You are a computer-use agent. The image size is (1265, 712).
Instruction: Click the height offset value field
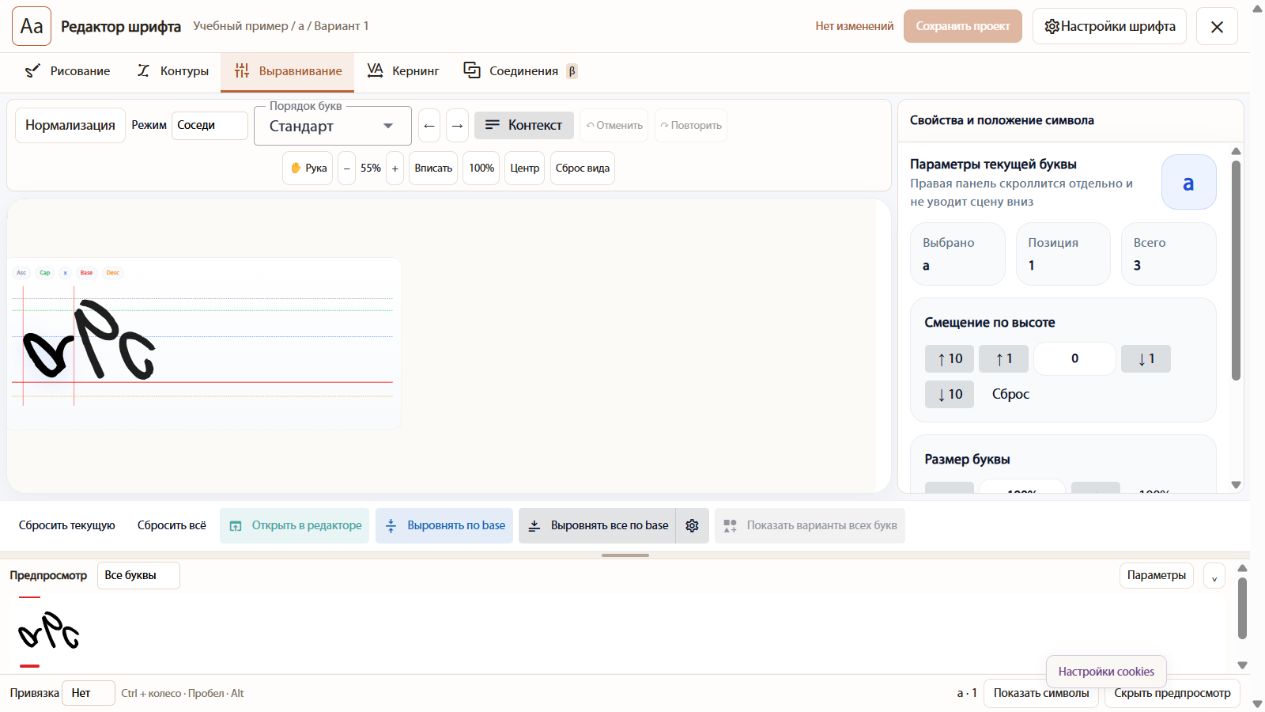click(x=1075, y=358)
